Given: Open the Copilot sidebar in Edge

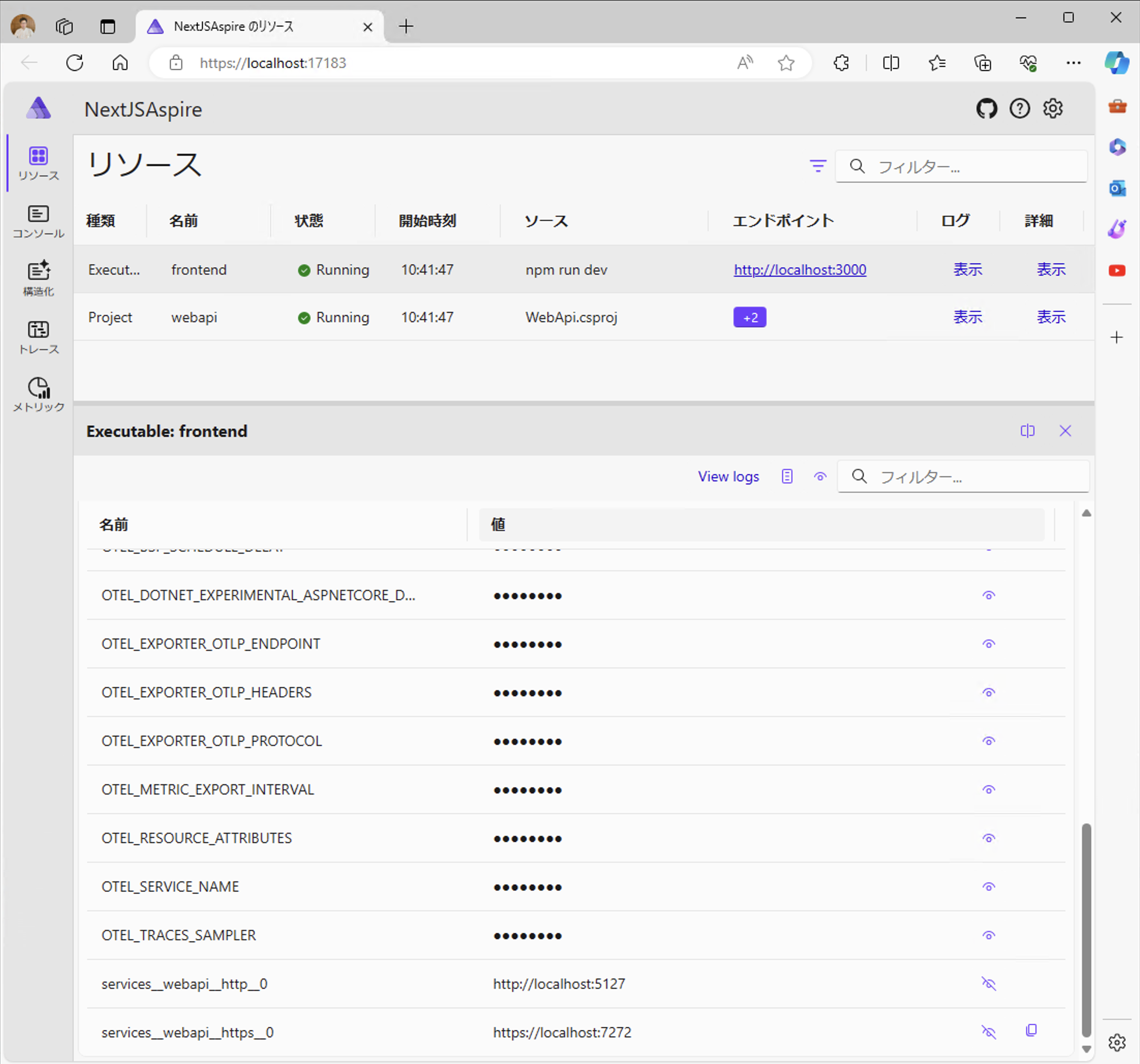Looking at the screenshot, I should 1117,63.
